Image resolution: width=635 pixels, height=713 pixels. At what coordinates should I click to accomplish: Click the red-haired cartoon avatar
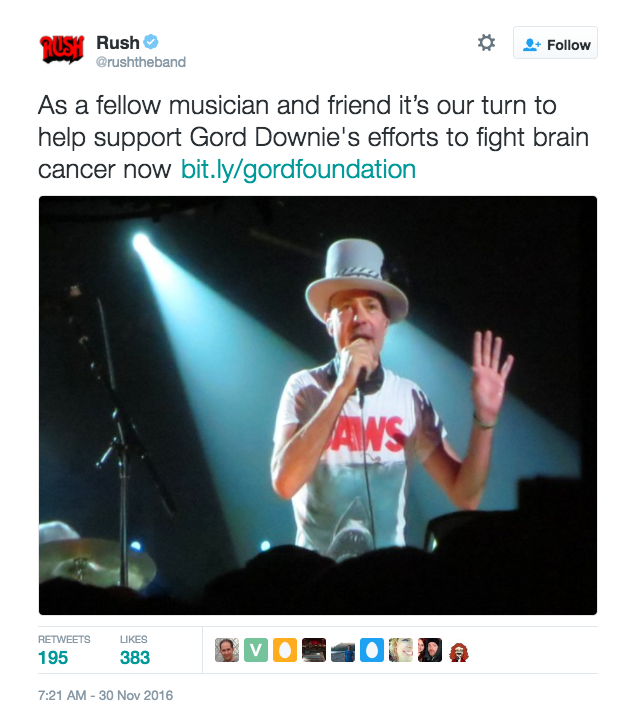click(459, 651)
